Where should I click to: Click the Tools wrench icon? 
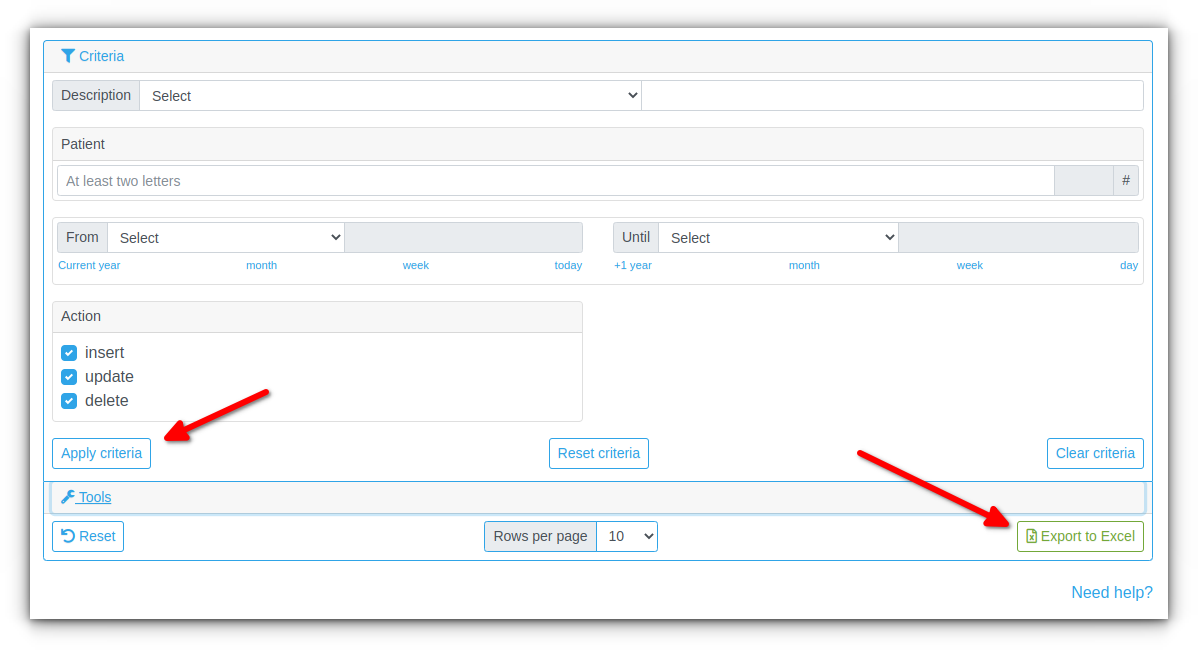[68, 497]
